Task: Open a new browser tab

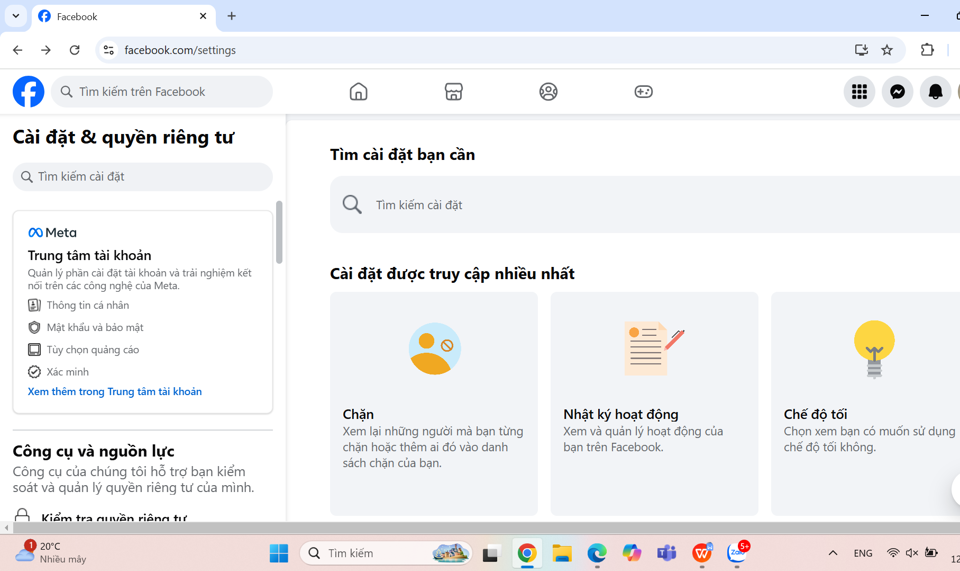Action: tap(231, 17)
